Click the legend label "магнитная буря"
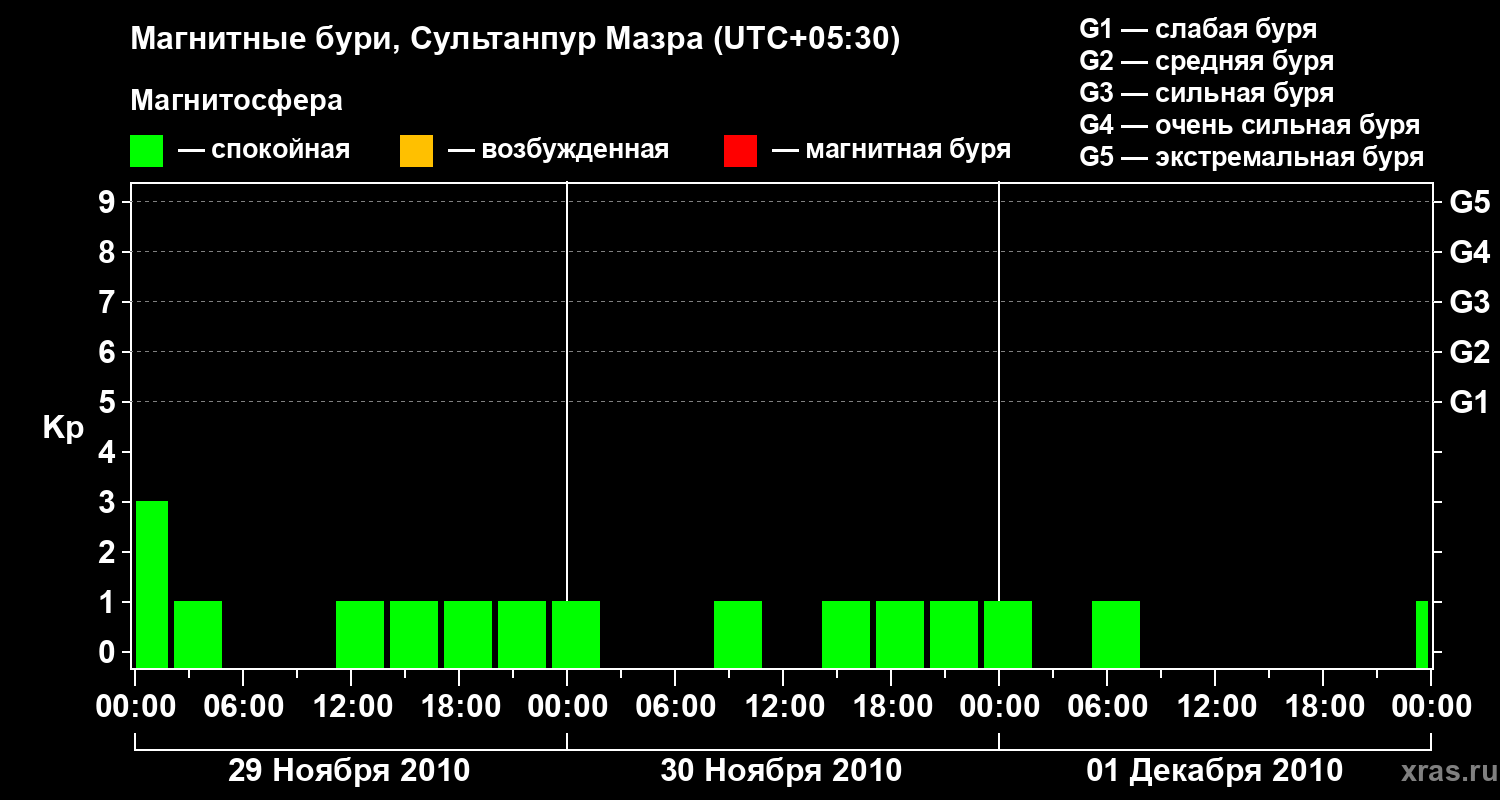The width and height of the screenshot is (1500, 800). point(908,151)
